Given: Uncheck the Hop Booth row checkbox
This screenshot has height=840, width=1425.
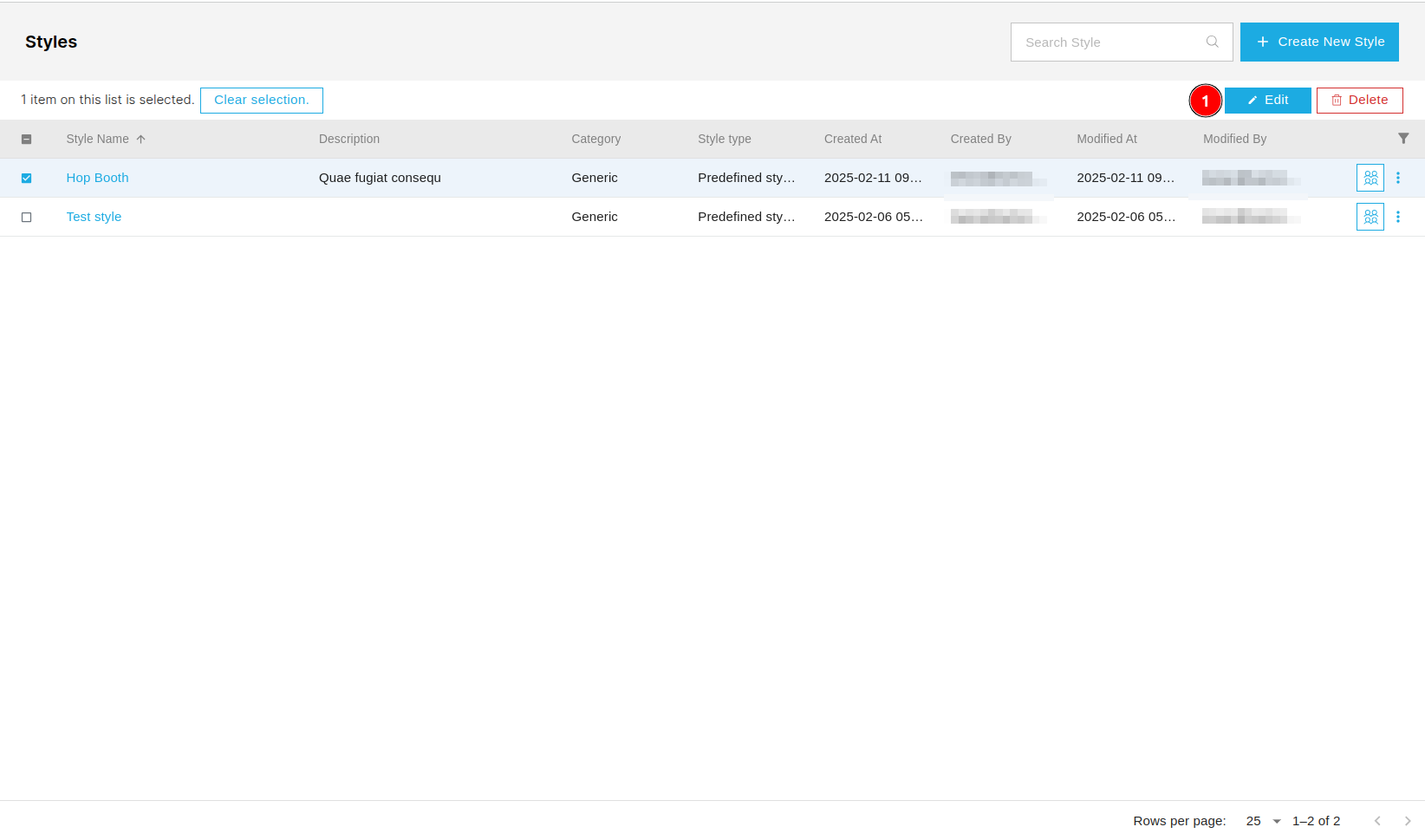Looking at the screenshot, I should pyautogui.click(x=27, y=178).
